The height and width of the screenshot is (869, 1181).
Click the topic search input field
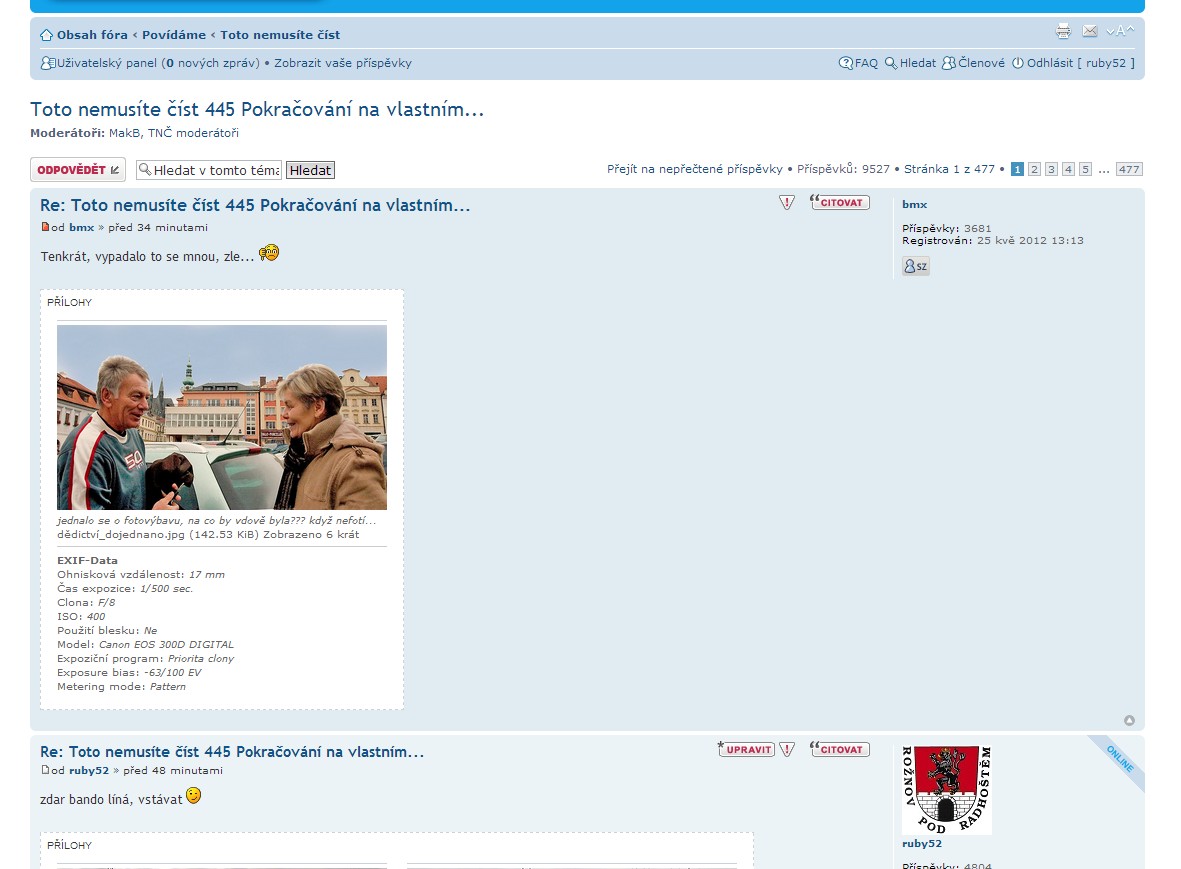pyautogui.click(x=210, y=170)
